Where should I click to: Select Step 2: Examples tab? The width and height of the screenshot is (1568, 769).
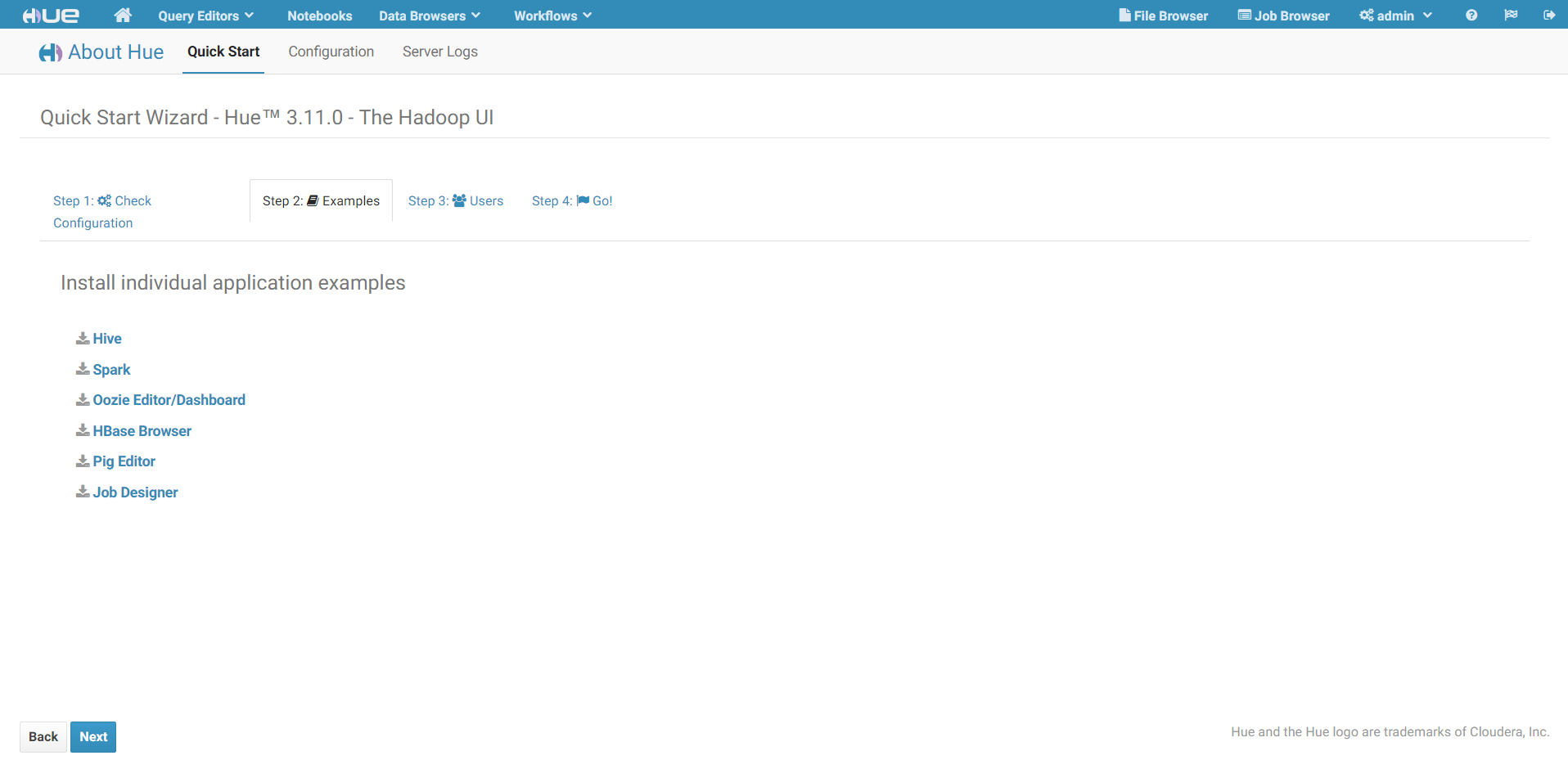[x=321, y=200]
